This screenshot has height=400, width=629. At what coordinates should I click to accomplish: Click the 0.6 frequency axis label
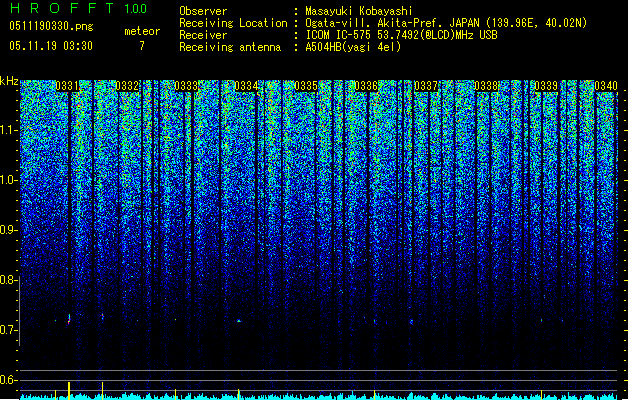click(x=8, y=380)
